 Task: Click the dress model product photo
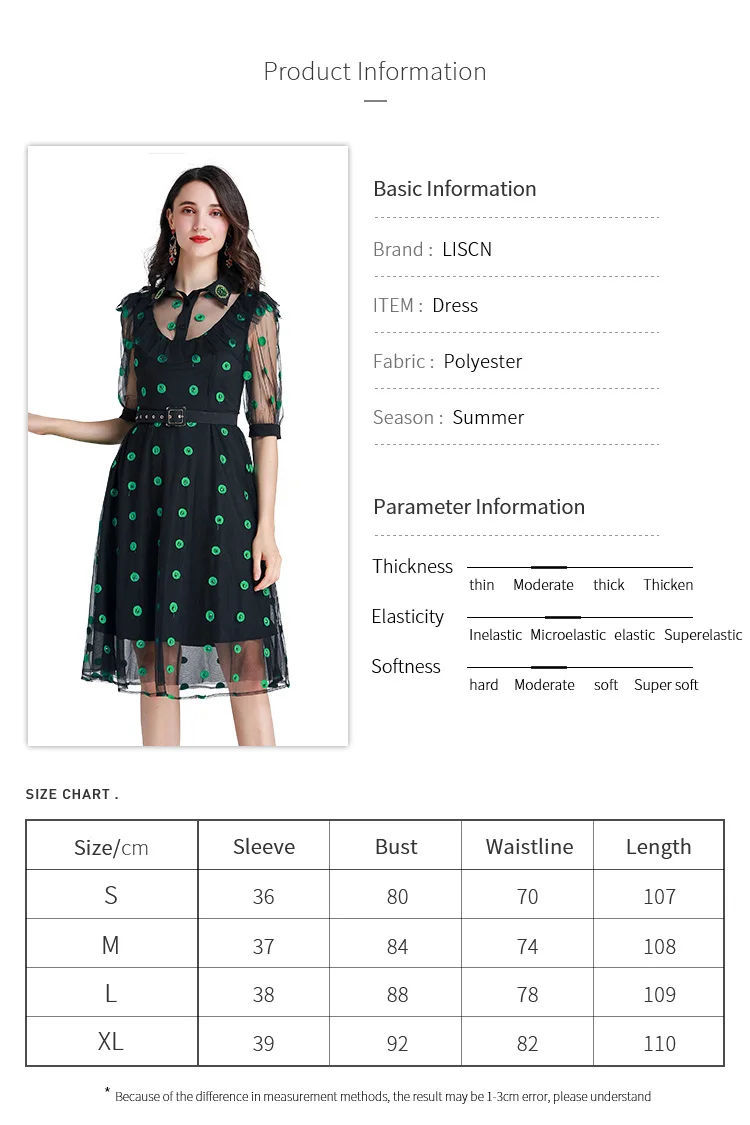[x=187, y=446]
